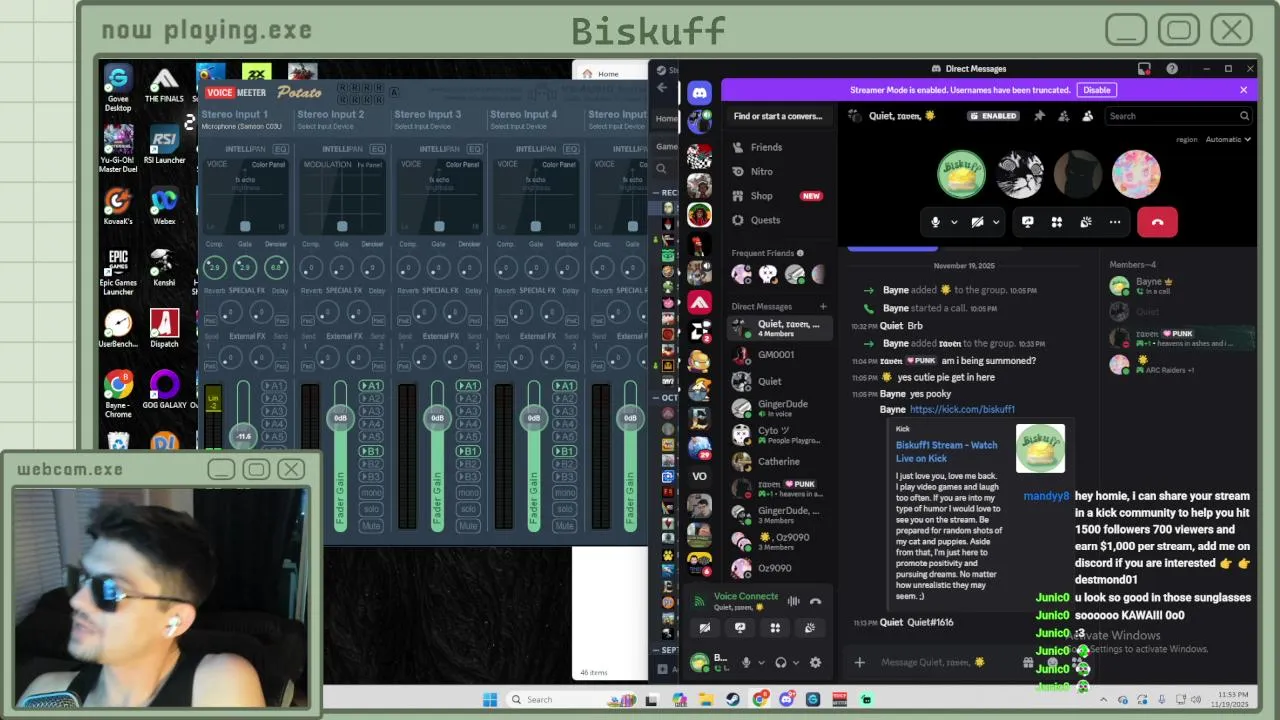Open the Cyto direct message

779,435
